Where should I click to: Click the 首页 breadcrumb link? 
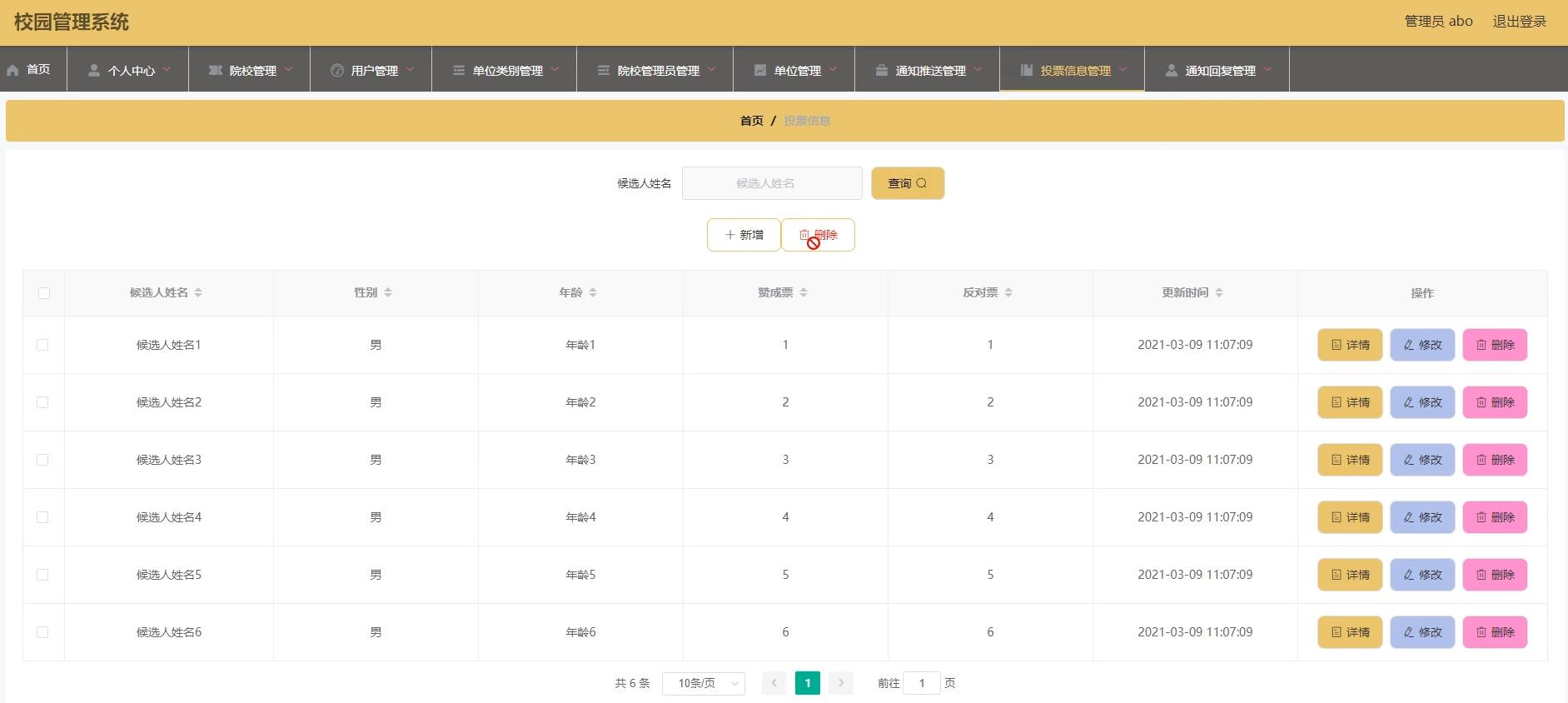tap(752, 121)
